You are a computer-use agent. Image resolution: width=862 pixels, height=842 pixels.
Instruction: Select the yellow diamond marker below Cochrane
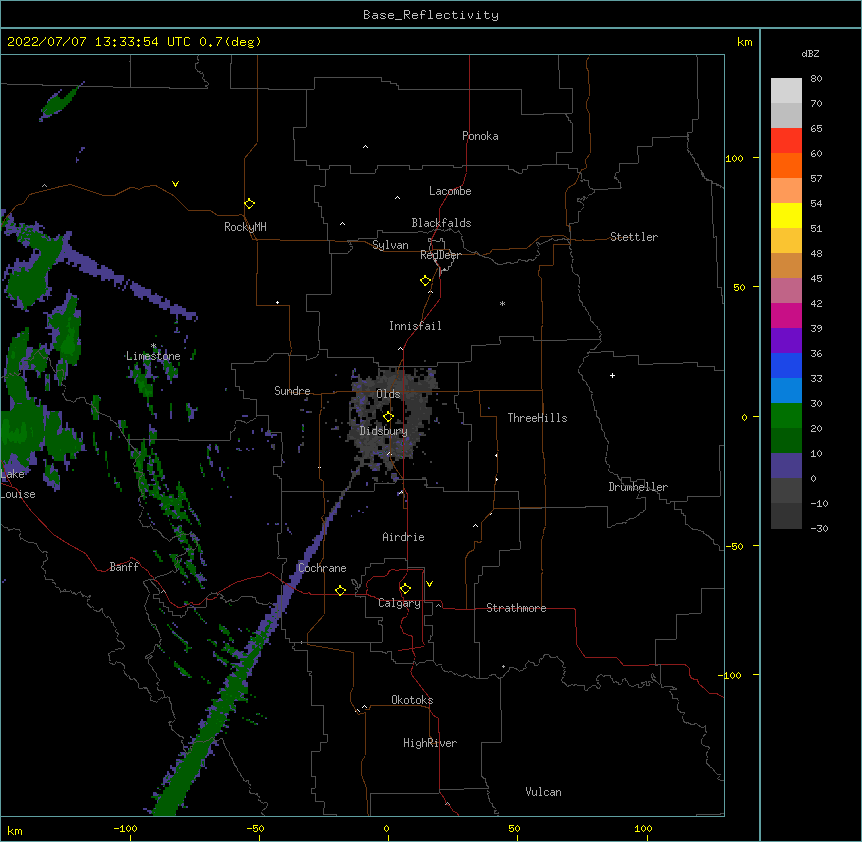click(341, 590)
